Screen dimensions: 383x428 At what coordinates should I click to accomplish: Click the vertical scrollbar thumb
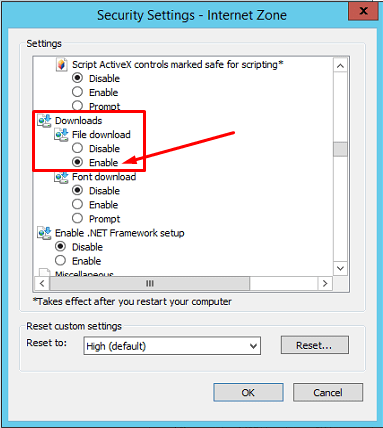tap(340, 149)
